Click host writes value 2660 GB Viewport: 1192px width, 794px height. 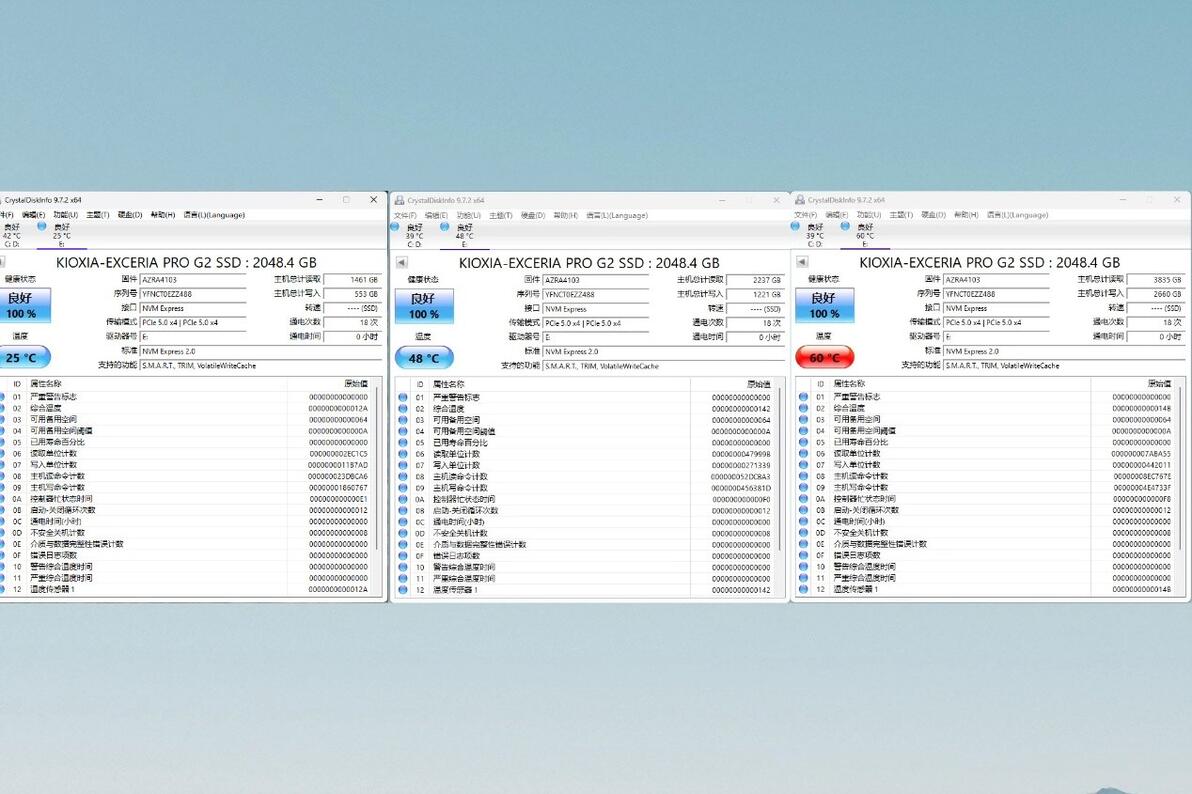click(1155, 294)
